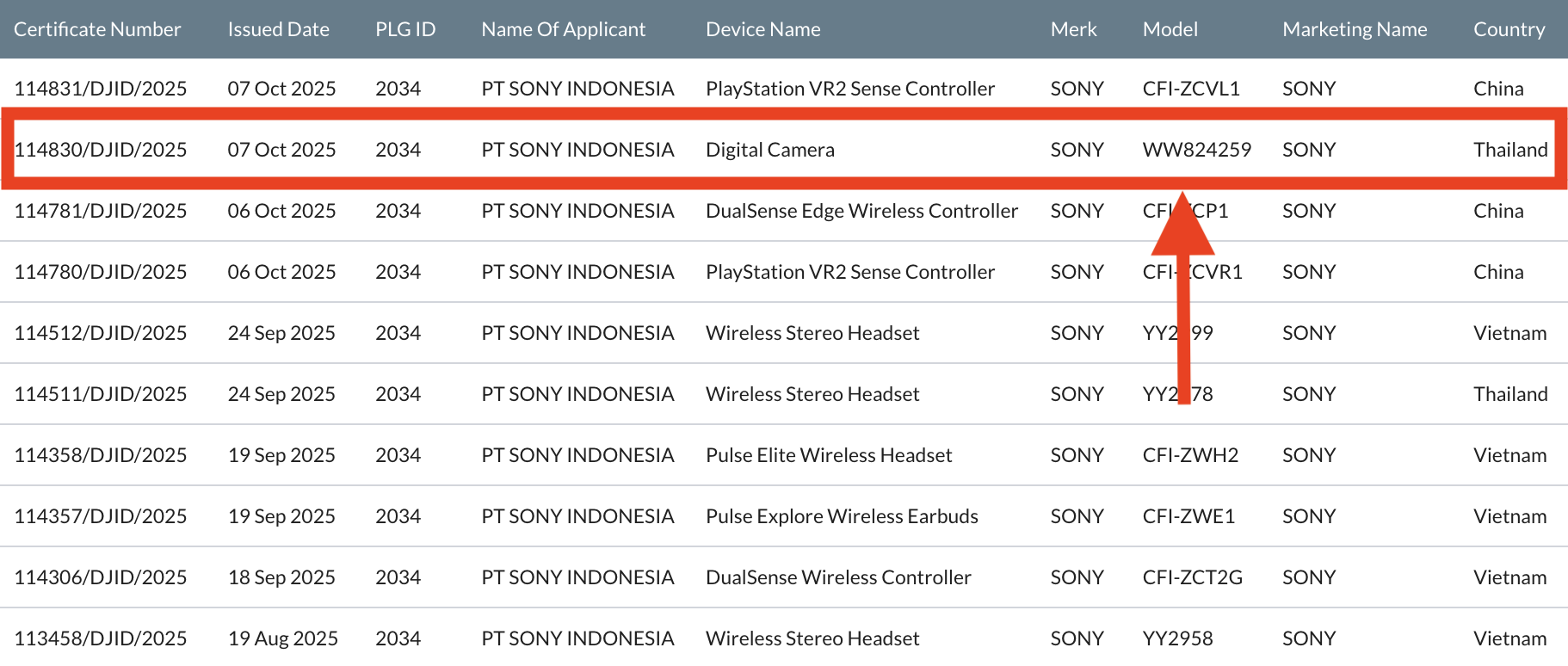Click the Merk column header

[1073, 29]
